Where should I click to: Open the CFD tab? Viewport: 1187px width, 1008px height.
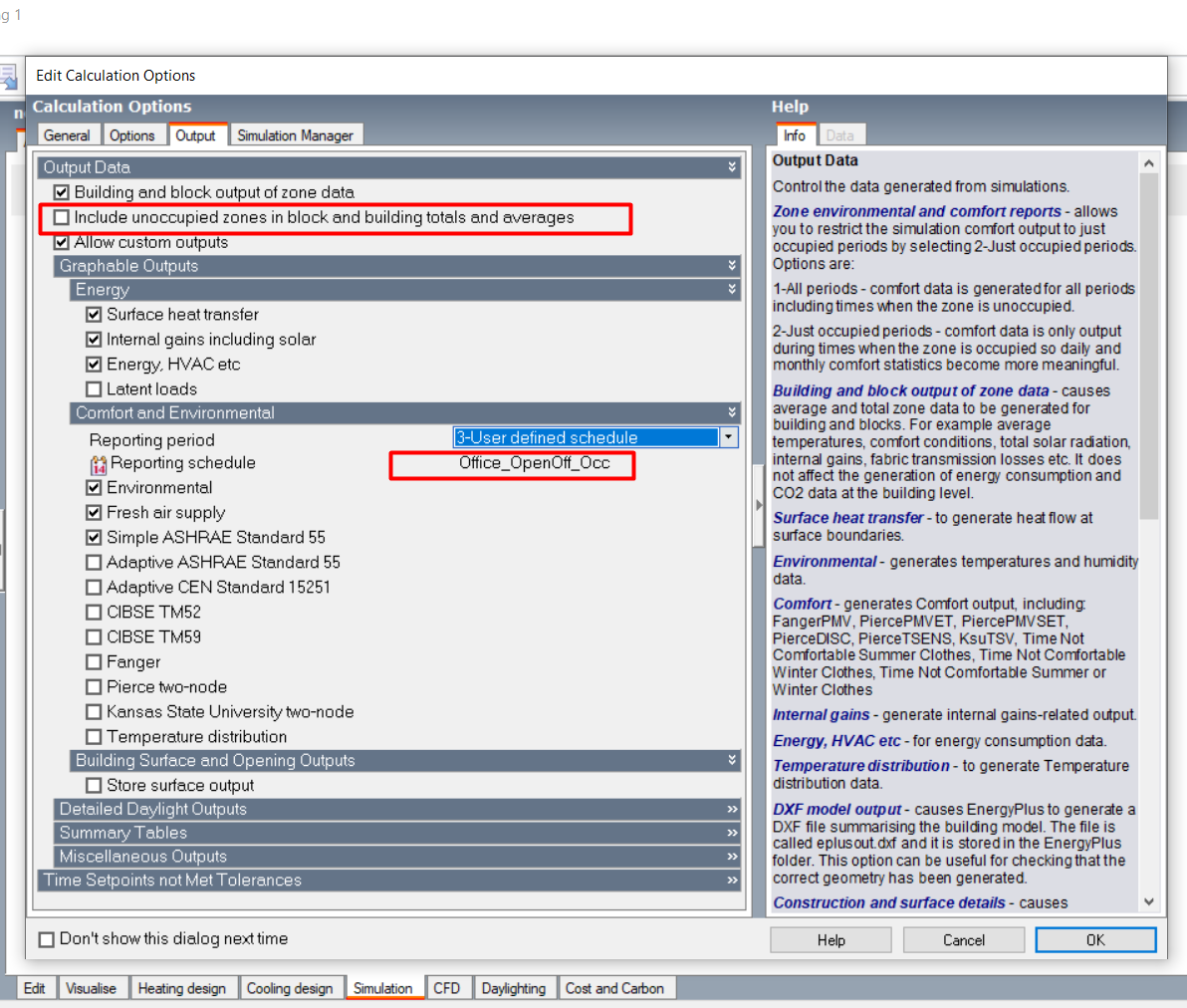(447, 988)
